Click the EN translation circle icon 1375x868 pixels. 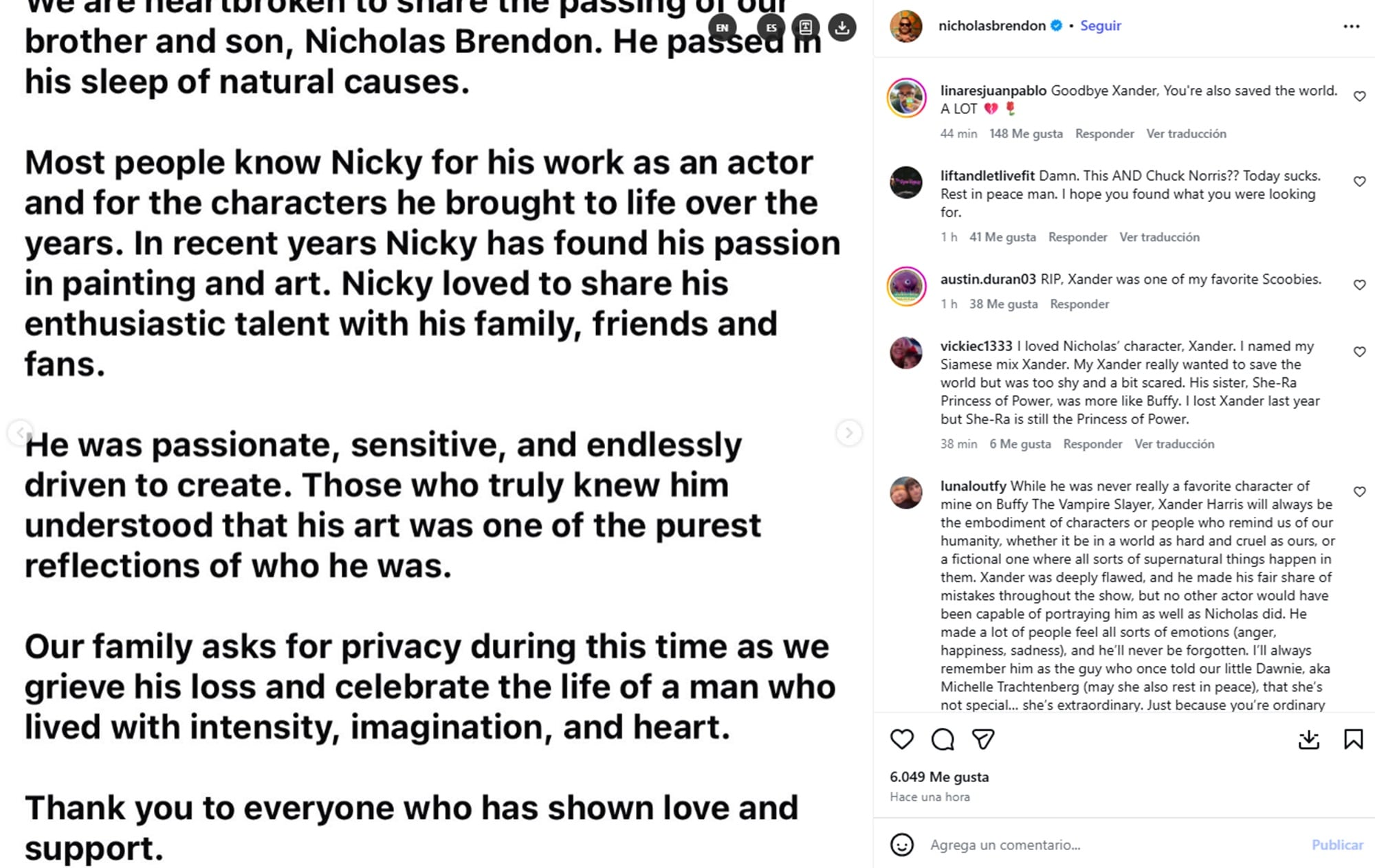[721, 28]
